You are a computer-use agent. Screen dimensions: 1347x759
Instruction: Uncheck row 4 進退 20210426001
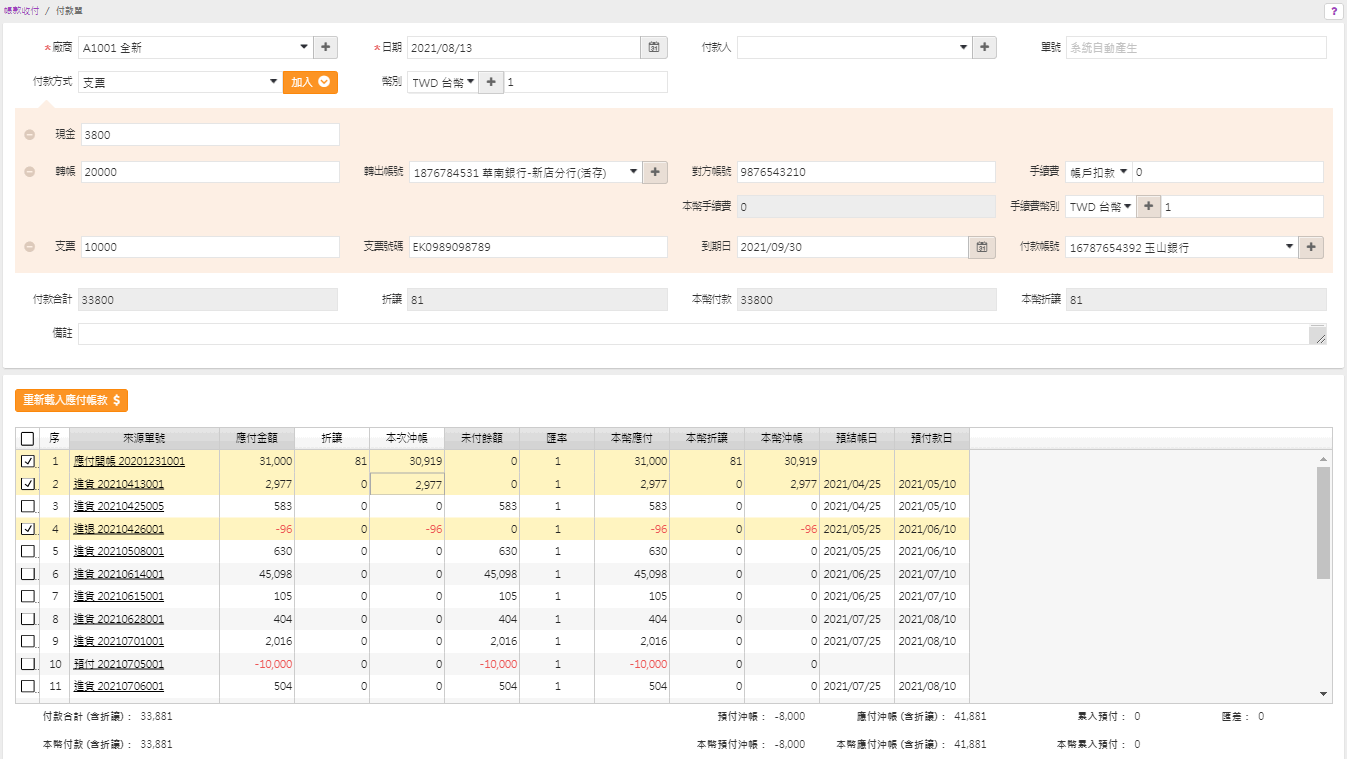pos(28,529)
